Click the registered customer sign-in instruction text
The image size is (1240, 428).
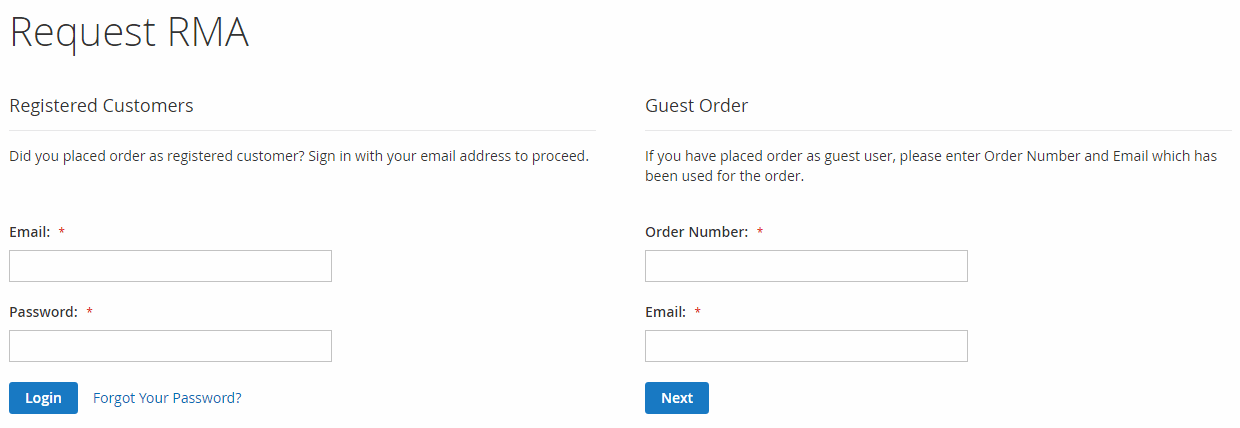tap(298, 156)
